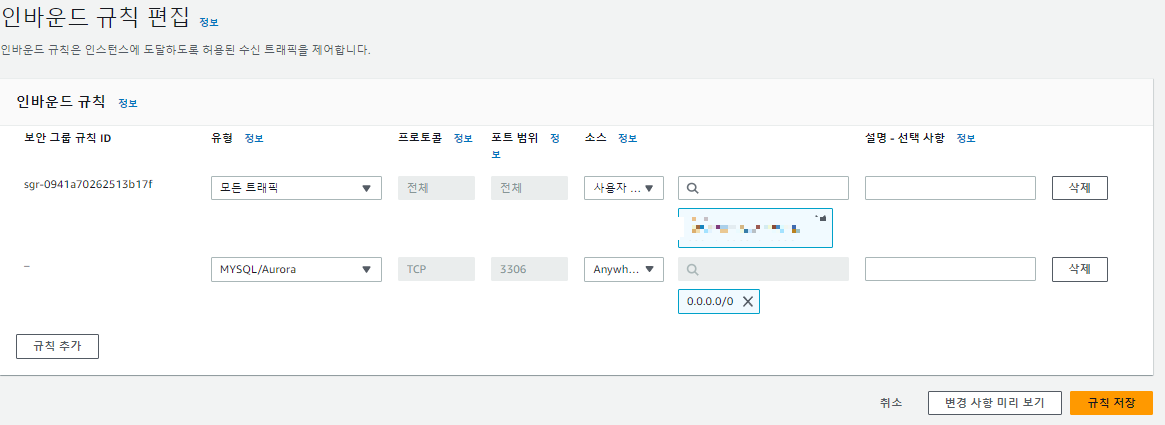
Task: Click 취소 to cancel editing
Action: point(891,403)
